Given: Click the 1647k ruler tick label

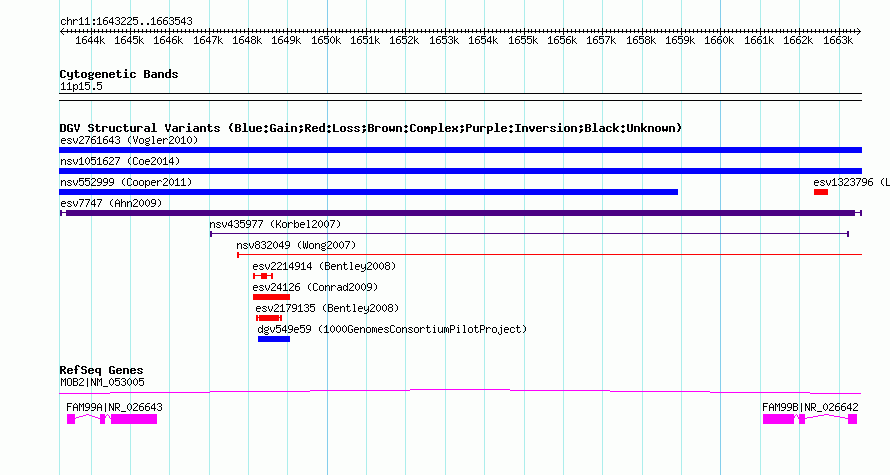Looking at the screenshot, I should click(208, 41).
